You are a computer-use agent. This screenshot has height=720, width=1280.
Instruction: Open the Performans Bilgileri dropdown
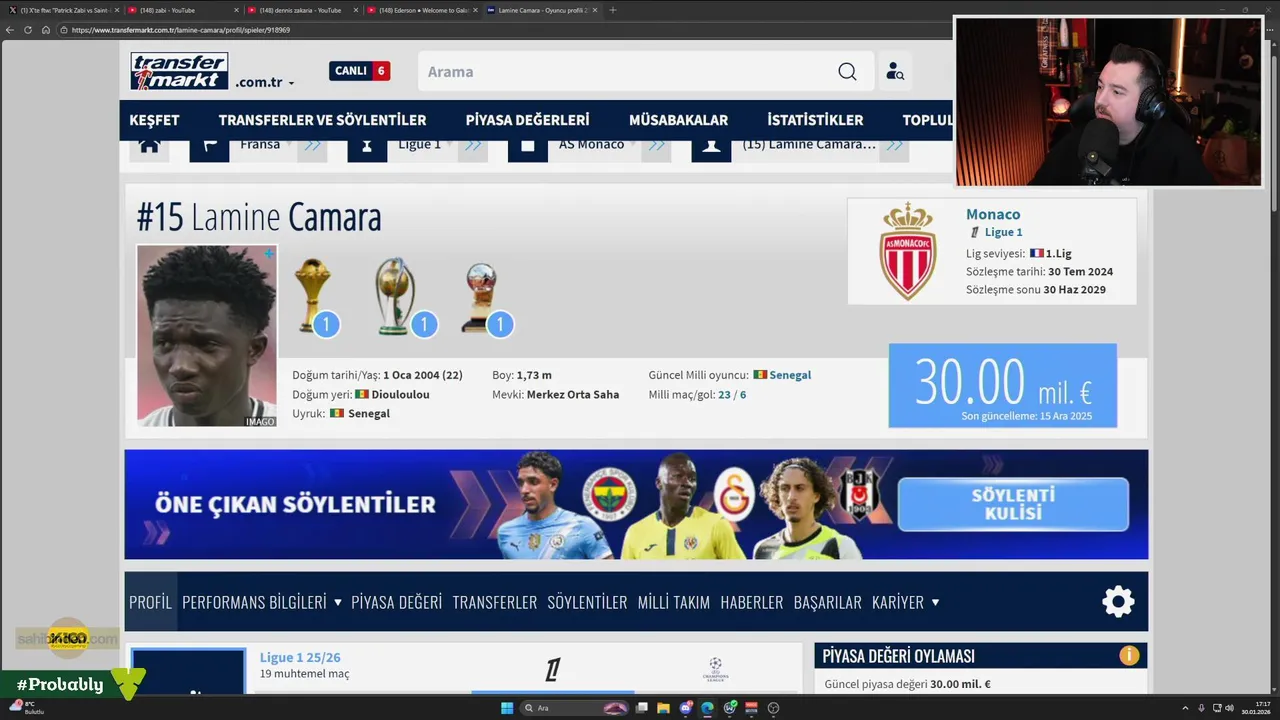(262, 602)
